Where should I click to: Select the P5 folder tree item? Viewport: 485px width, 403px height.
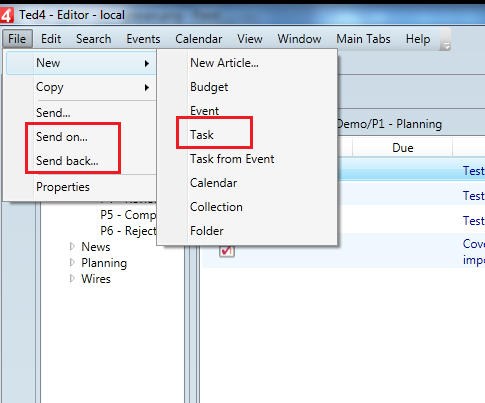point(128,215)
